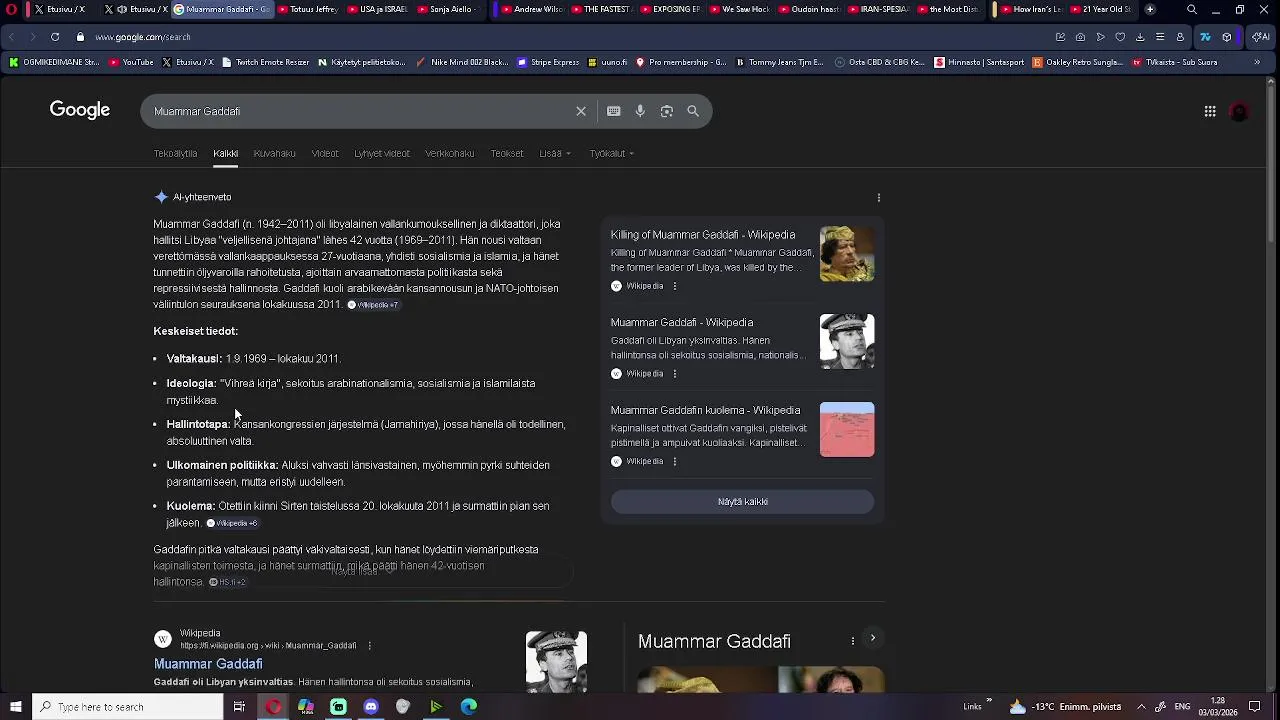Open options for Killing of Muammar Gaddafi source
Viewport: 1280px width, 720px height.
[x=675, y=286]
